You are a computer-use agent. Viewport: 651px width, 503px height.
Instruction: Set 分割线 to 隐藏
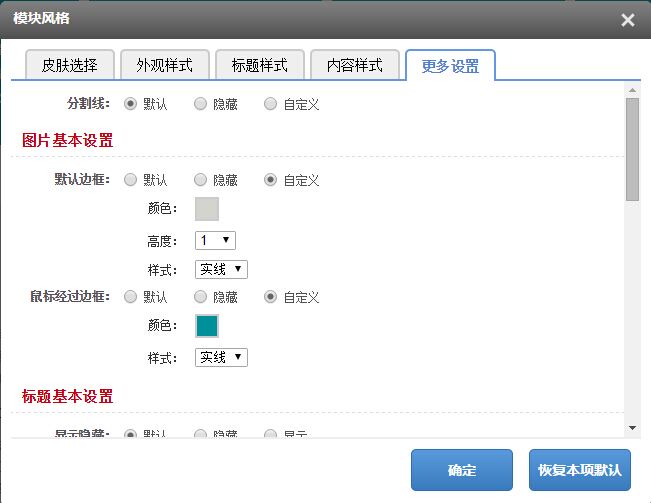[201, 104]
